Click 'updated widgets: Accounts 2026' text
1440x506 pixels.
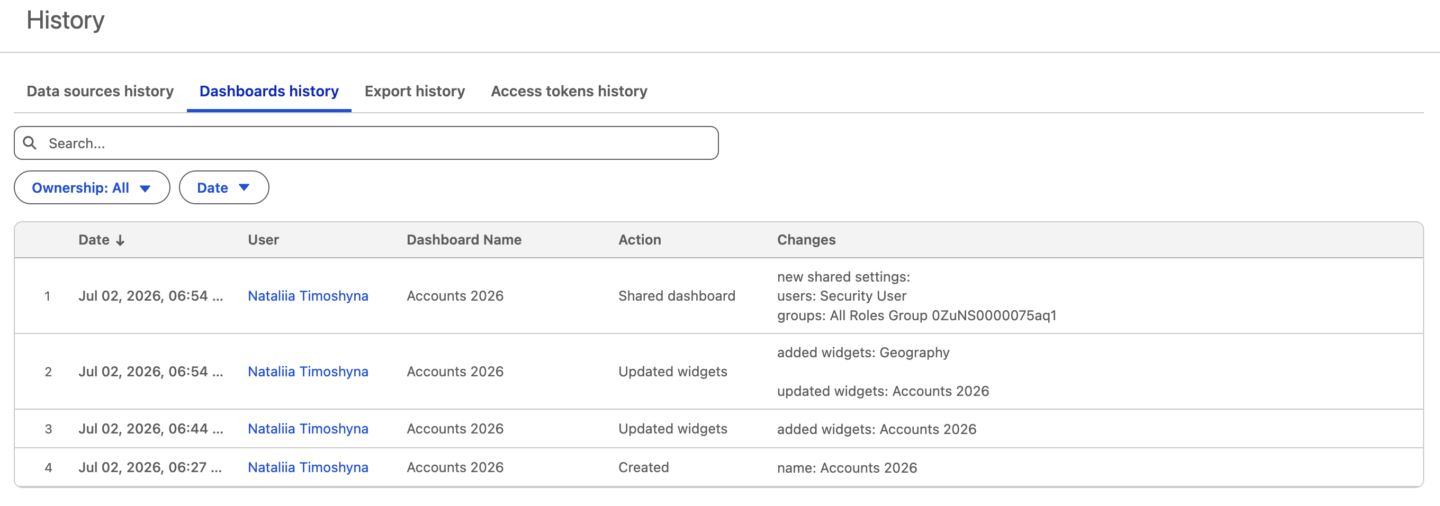883,392
